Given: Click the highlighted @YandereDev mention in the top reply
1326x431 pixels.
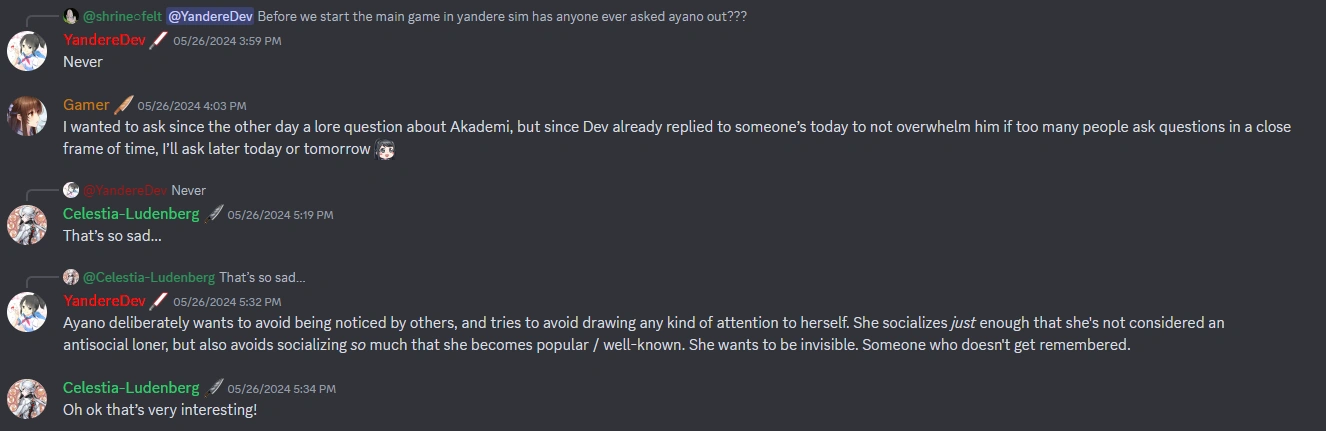Looking at the screenshot, I should tap(210, 16).
